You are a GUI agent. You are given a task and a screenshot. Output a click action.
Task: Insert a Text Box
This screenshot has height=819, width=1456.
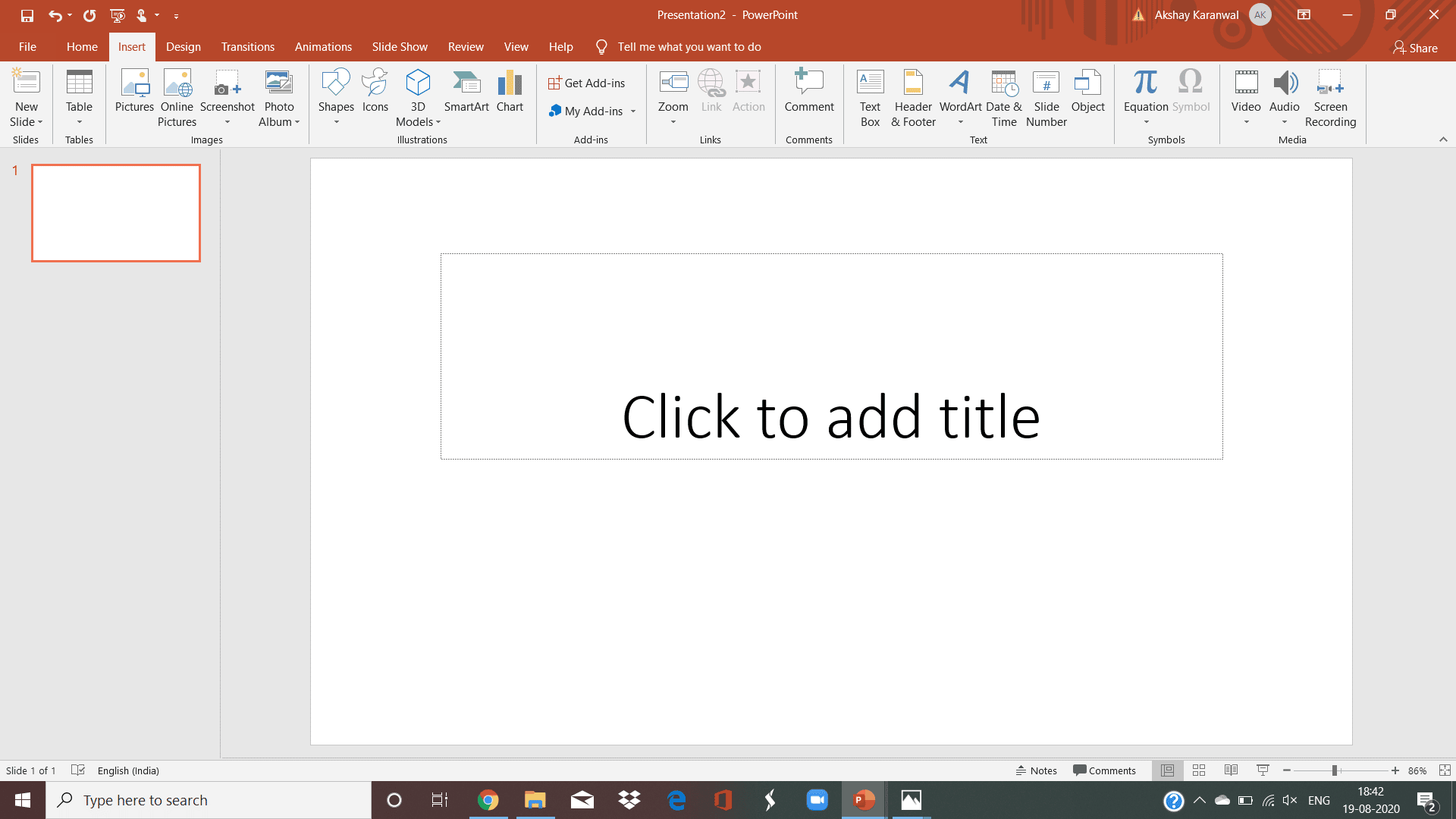click(x=869, y=97)
